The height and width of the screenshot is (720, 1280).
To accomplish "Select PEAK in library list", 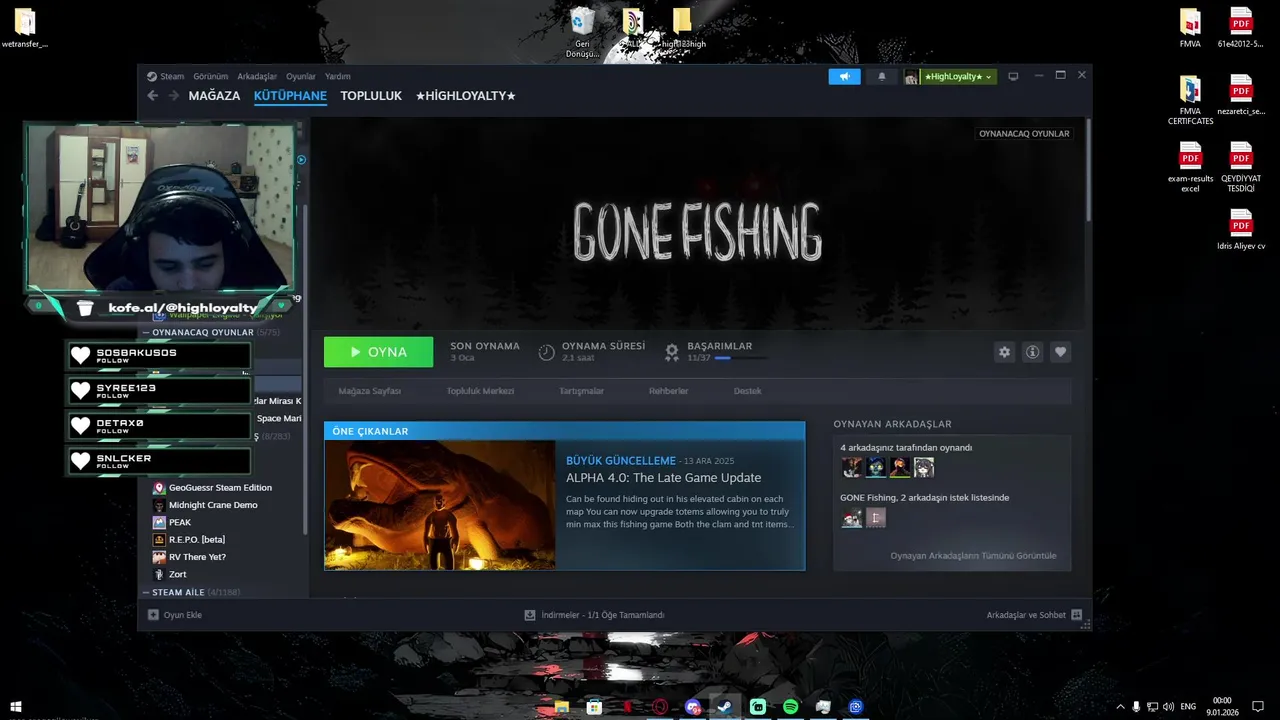I will pos(179,522).
